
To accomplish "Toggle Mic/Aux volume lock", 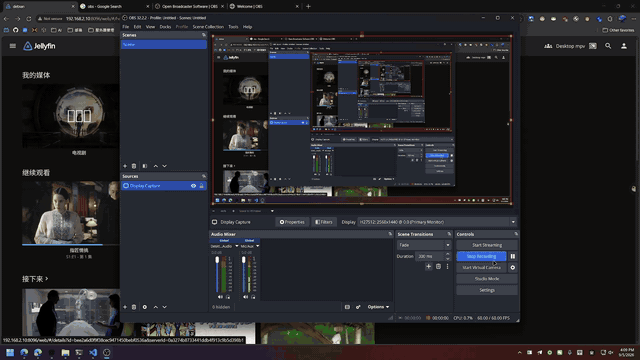I will 253,297.
